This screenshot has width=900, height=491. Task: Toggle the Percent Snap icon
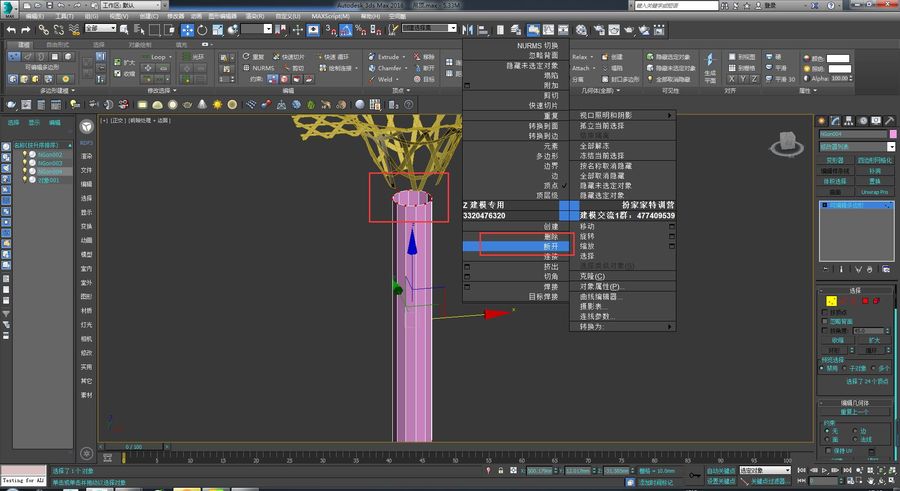click(x=360, y=30)
